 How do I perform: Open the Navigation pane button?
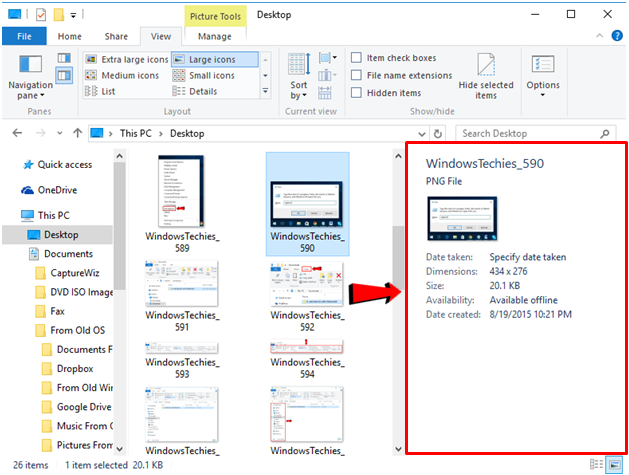tap(30, 77)
